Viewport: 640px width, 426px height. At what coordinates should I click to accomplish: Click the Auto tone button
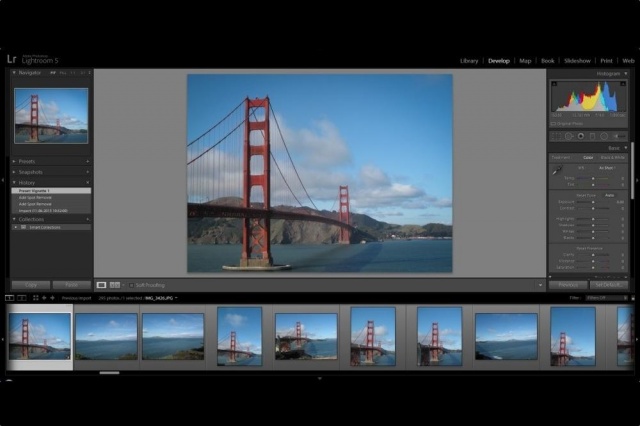click(x=609, y=195)
